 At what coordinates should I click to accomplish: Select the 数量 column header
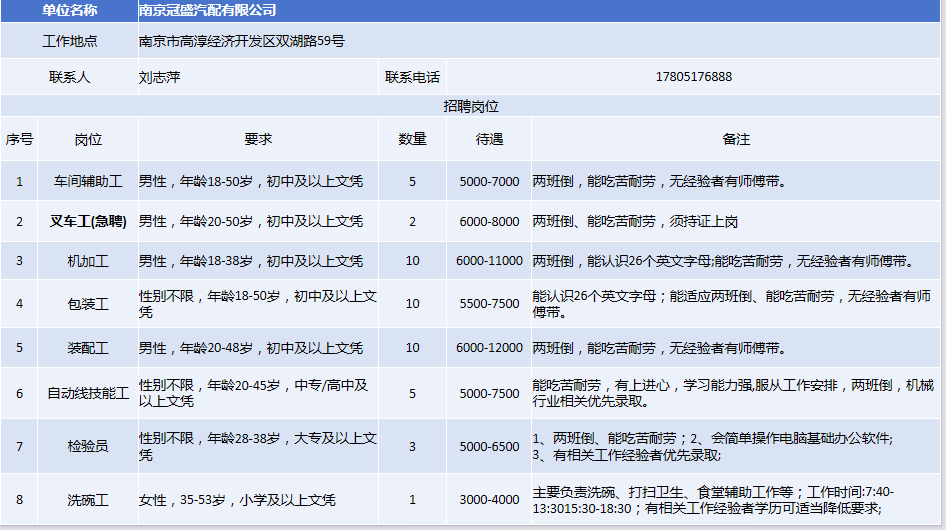[412, 139]
